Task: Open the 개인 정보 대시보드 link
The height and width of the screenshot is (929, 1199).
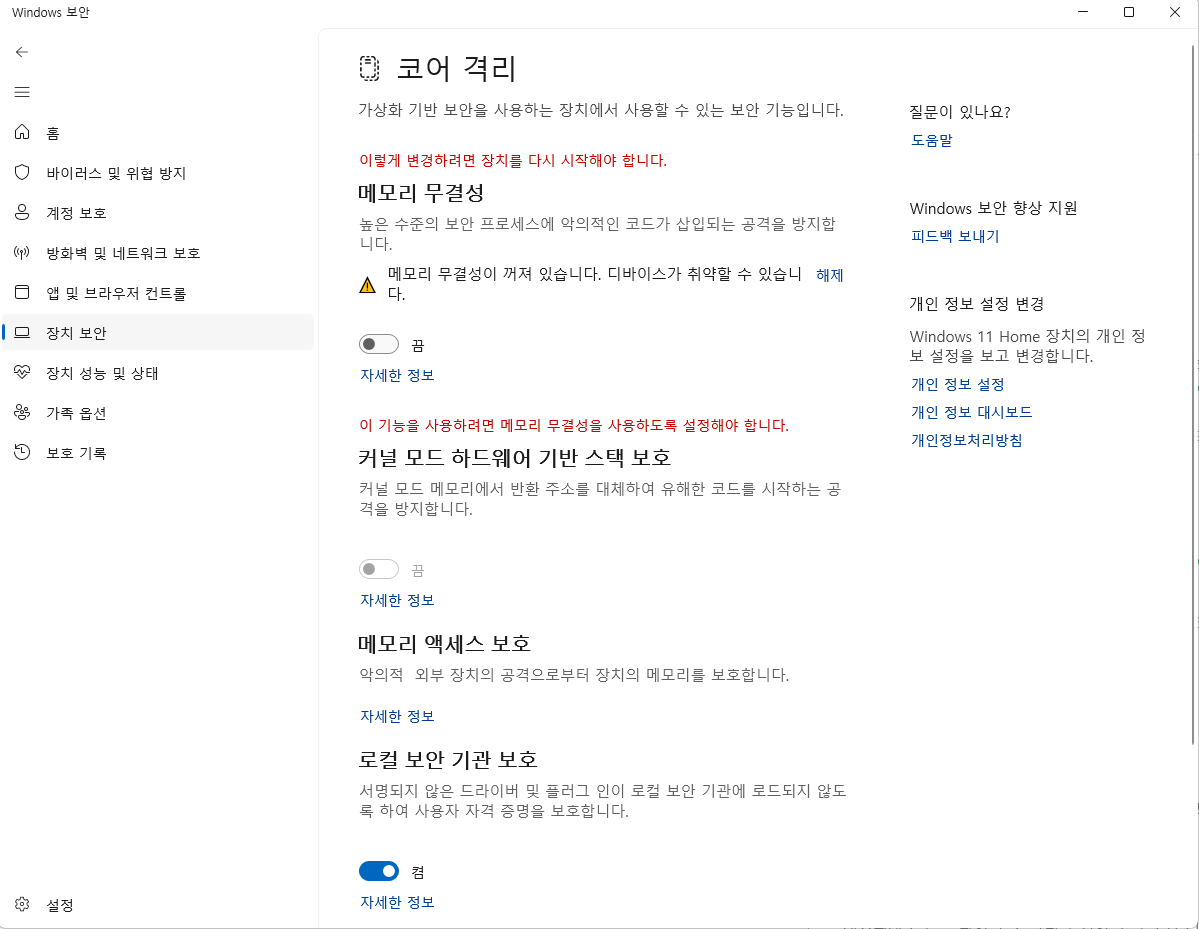Action: pyautogui.click(x=971, y=411)
